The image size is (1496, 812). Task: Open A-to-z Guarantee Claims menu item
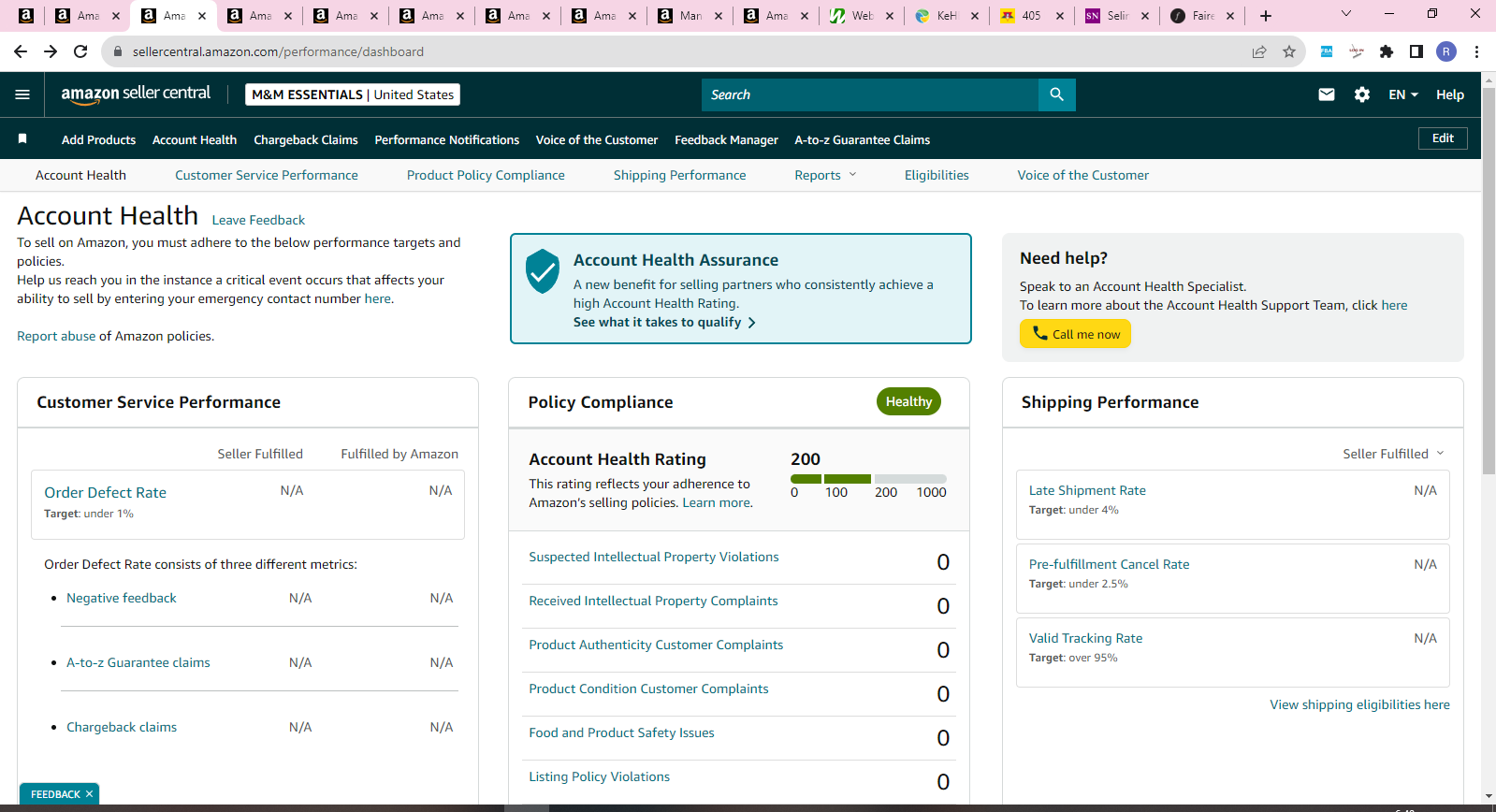coord(863,139)
